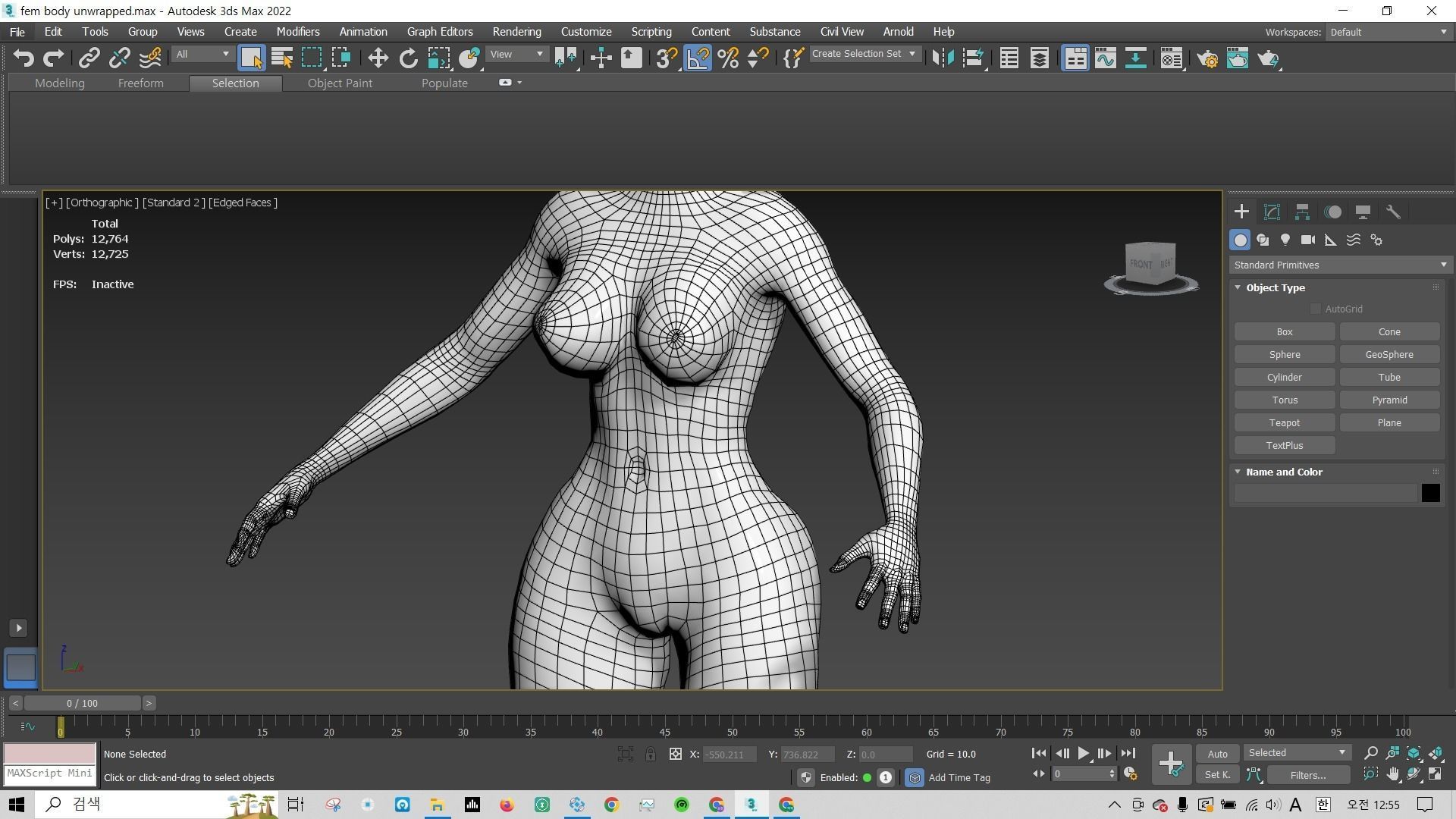Activate the Select and Move tool

378,58
